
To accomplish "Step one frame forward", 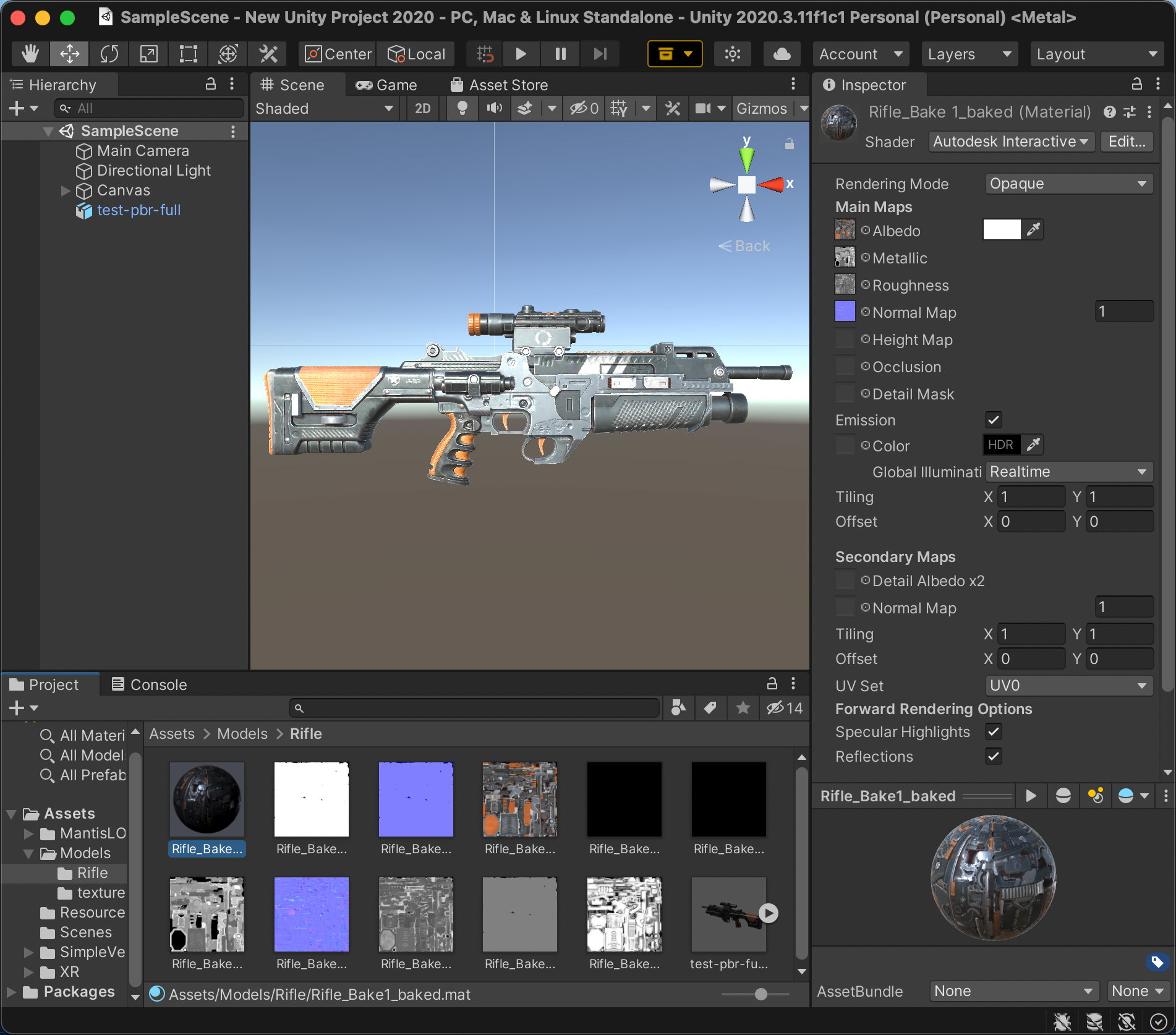I will tap(600, 54).
